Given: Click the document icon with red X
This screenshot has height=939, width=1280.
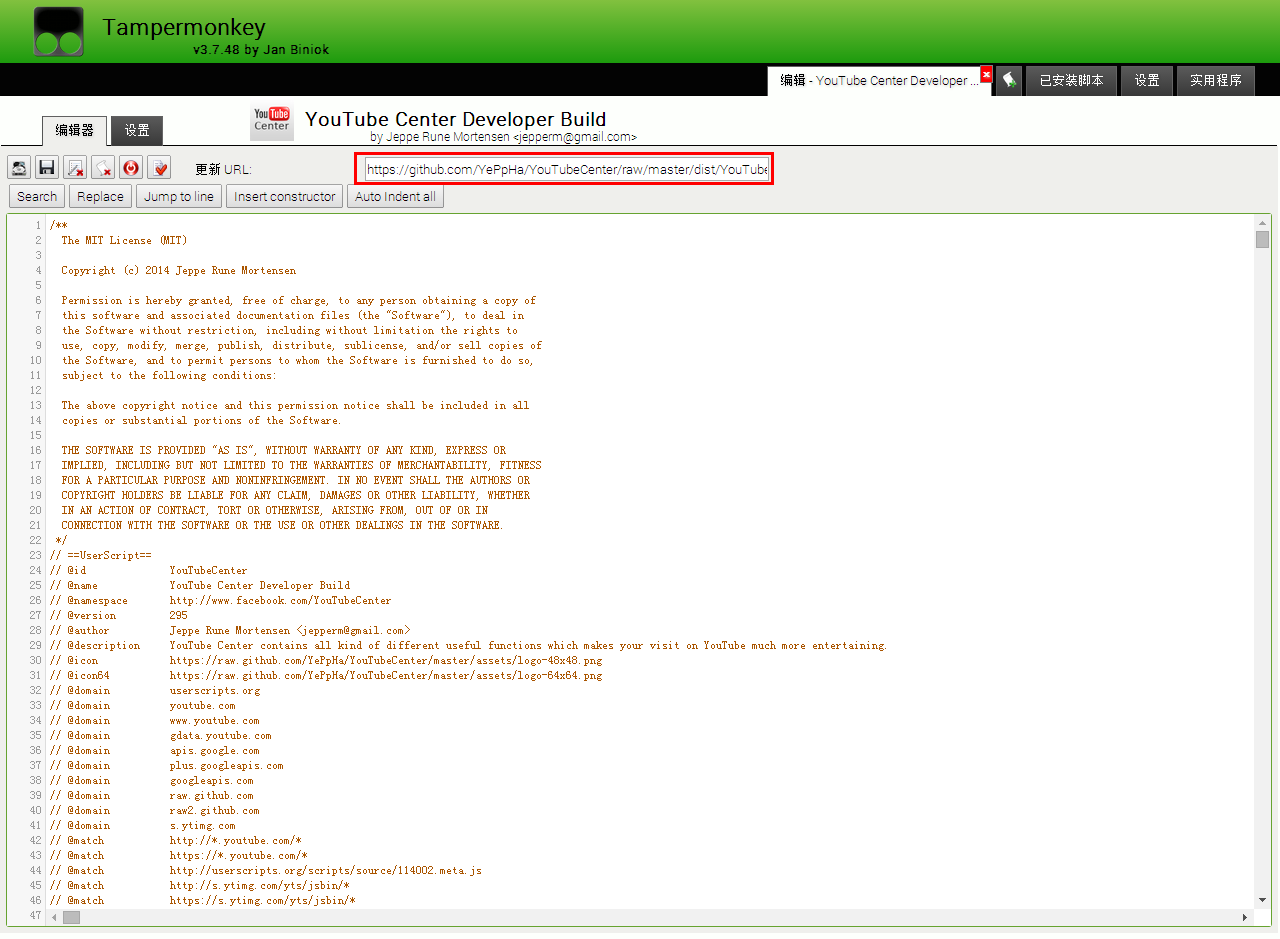Looking at the screenshot, I should pos(75,167).
